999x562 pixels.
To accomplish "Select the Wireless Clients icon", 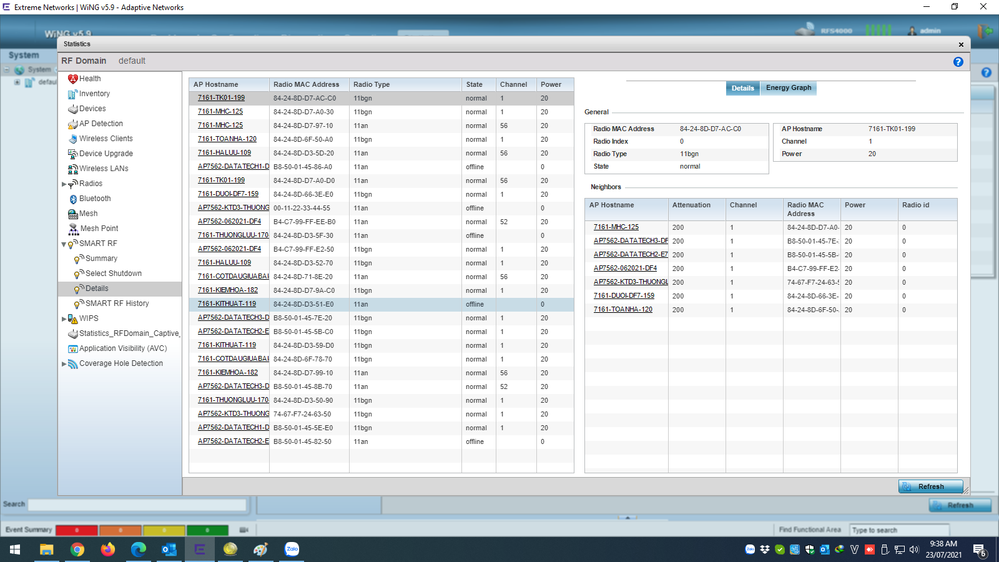I will click(72, 139).
